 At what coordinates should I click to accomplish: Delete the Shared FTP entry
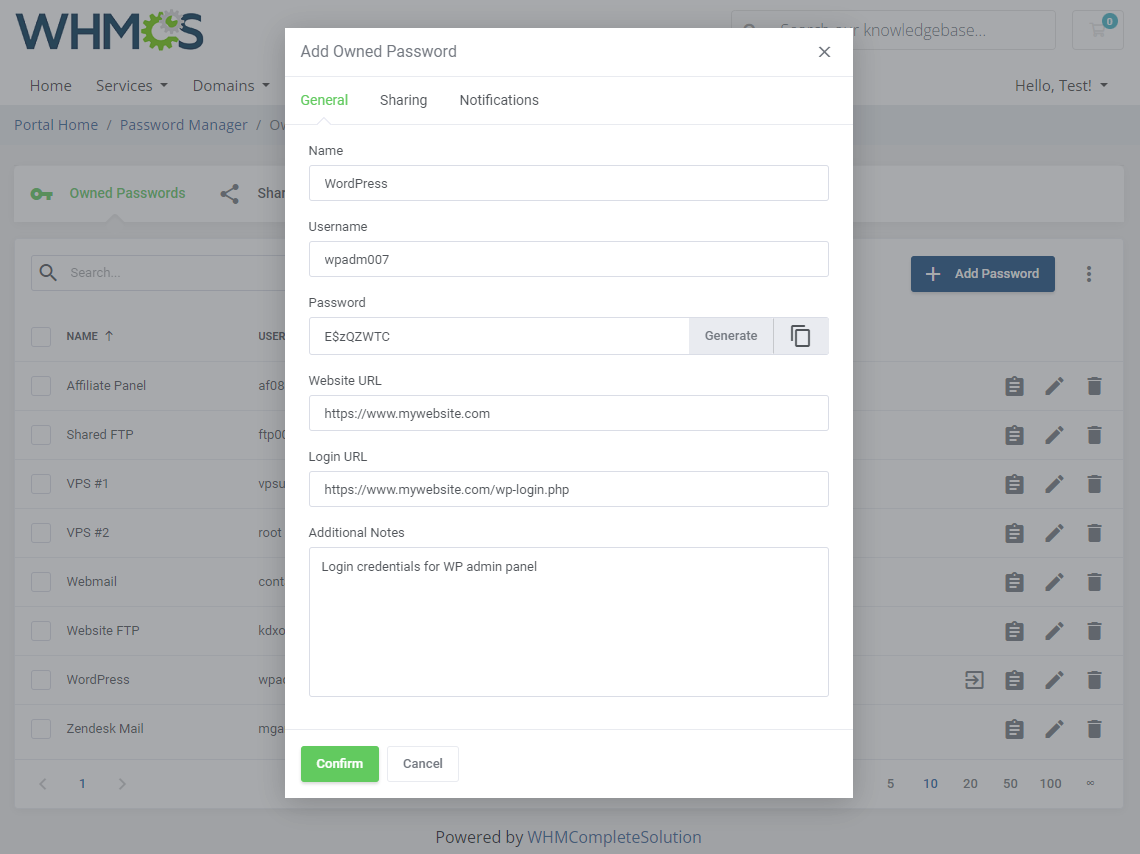click(x=1094, y=435)
